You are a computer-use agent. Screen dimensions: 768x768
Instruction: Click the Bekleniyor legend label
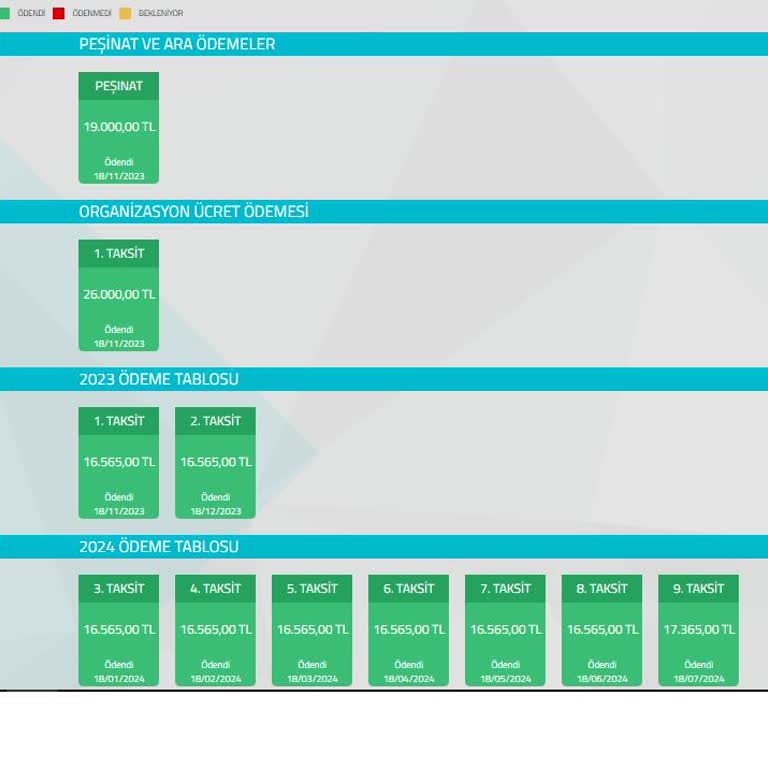tap(160, 13)
